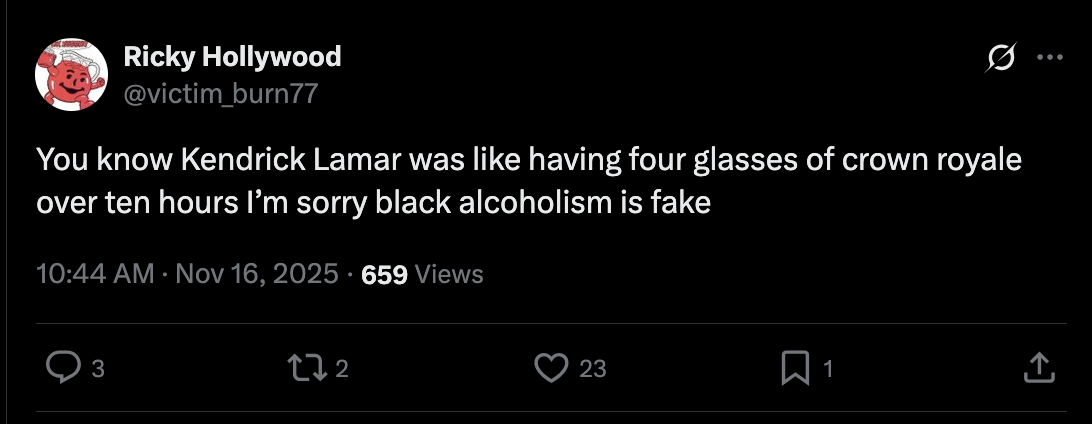
Task: Click the 10:44 AM timestamp
Action: coord(95,274)
